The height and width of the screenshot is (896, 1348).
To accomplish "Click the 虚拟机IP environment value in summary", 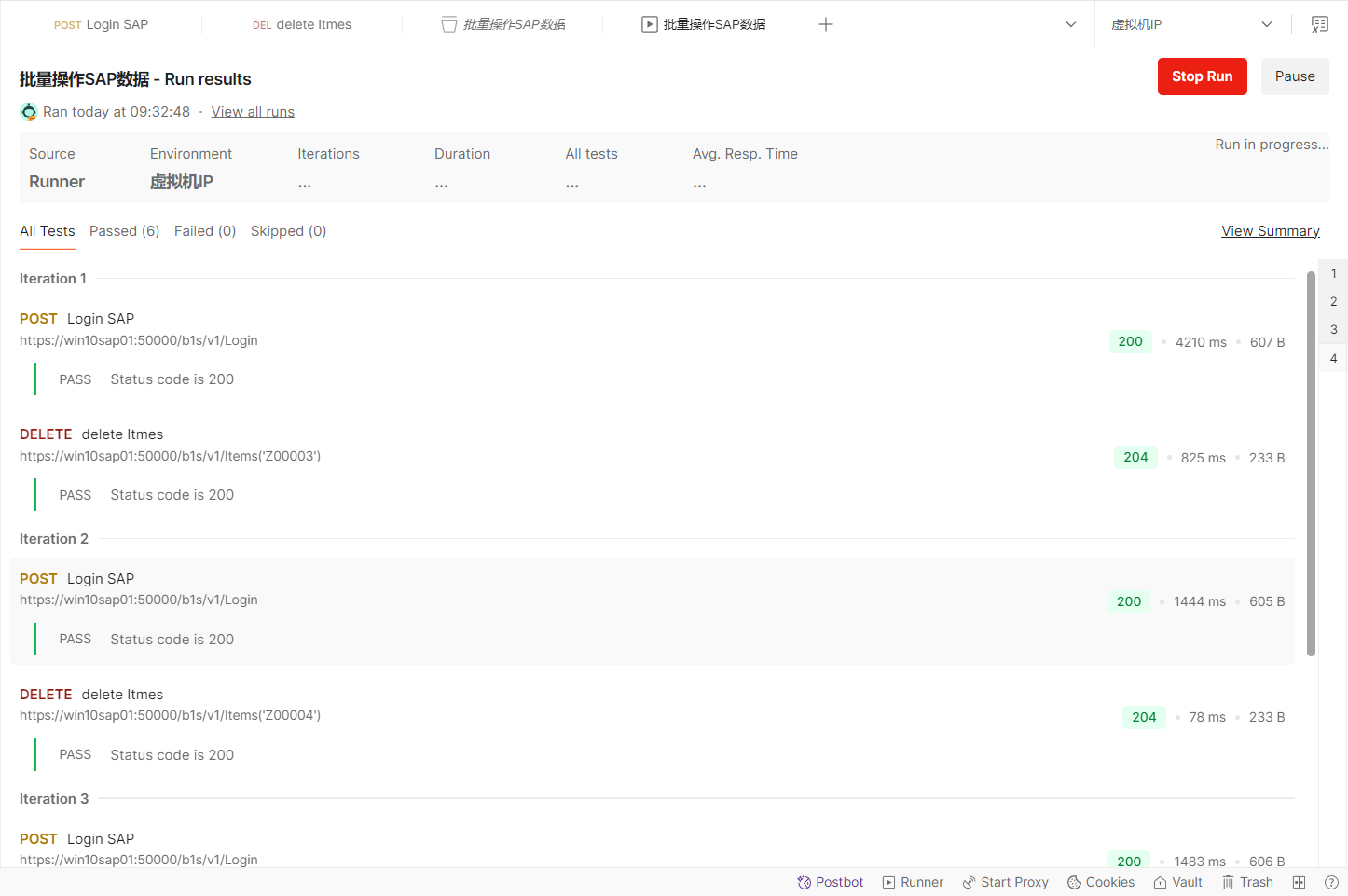I will (x=182, y=182).
